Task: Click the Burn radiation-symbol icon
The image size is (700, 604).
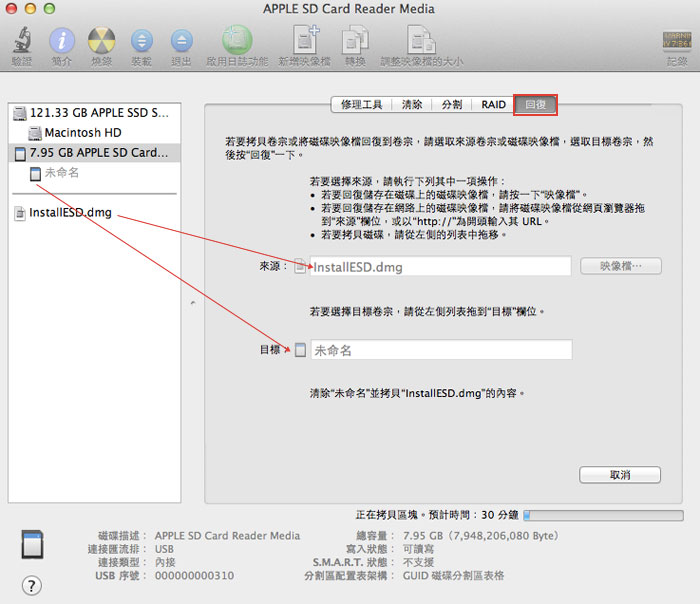Action: coord(101,40)
